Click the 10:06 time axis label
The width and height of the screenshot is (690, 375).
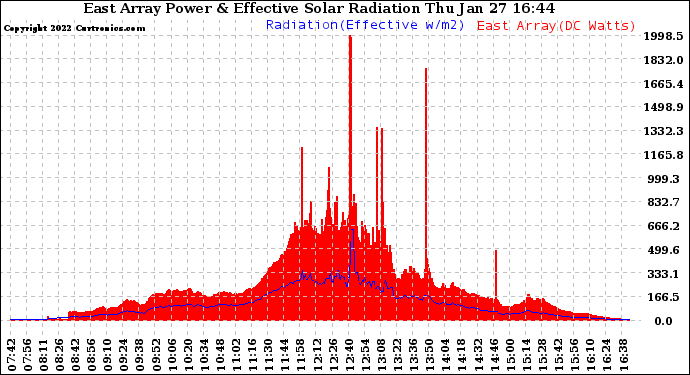(x=172, y=355)
